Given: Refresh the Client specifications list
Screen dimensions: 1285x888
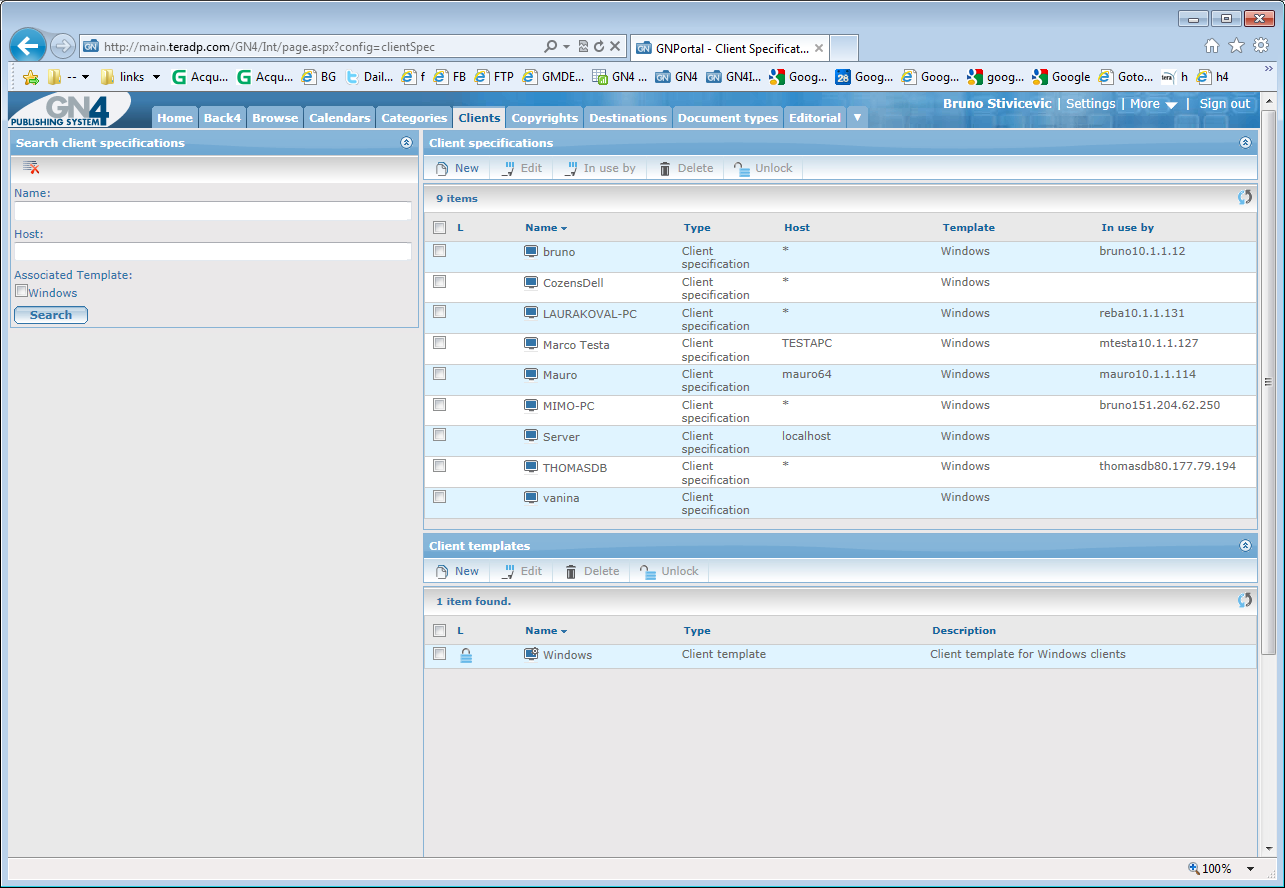Looking at the screenshot, I should click(1245, 198).
